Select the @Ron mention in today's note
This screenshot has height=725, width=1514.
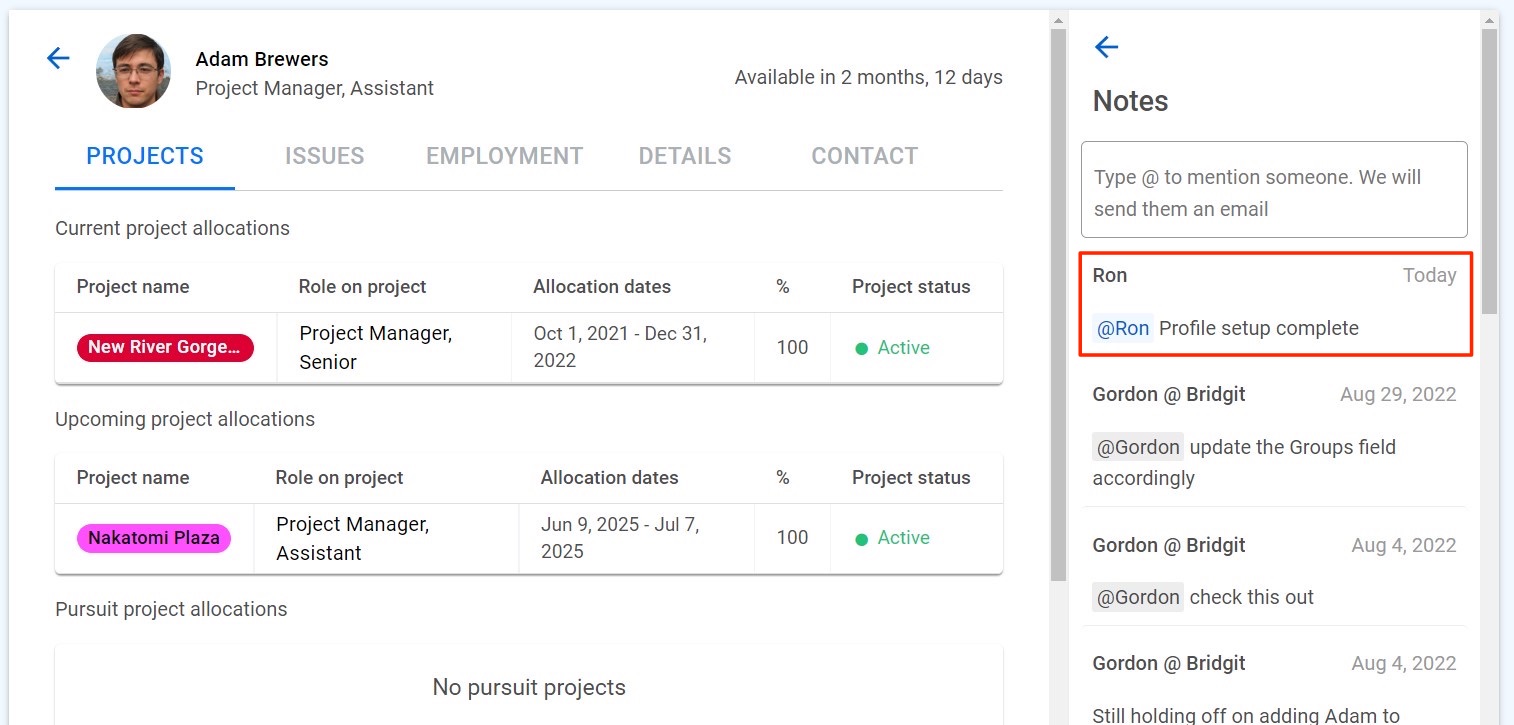(1124, 328)
